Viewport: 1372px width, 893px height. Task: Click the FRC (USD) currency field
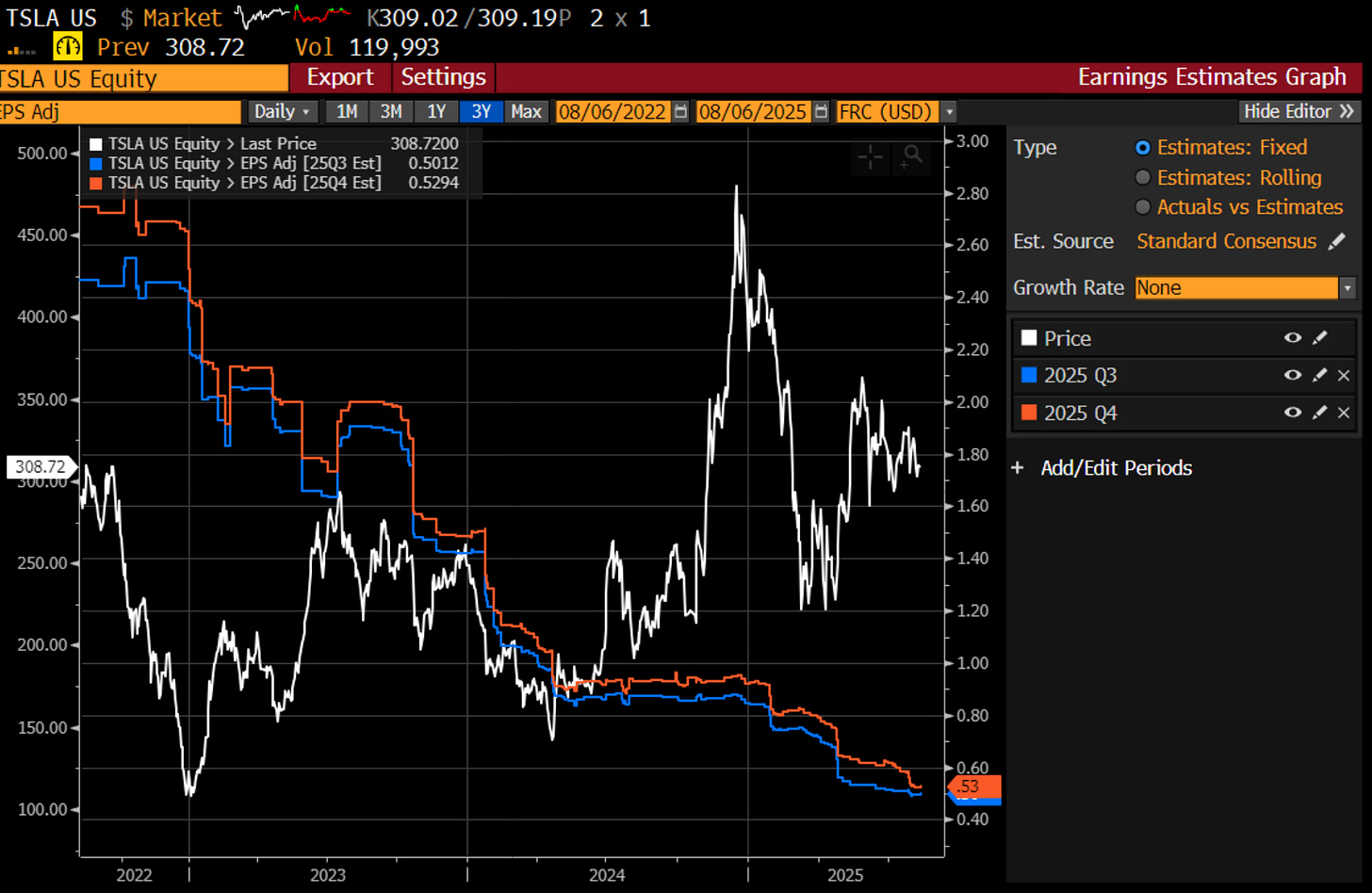(x=888, y=111)
